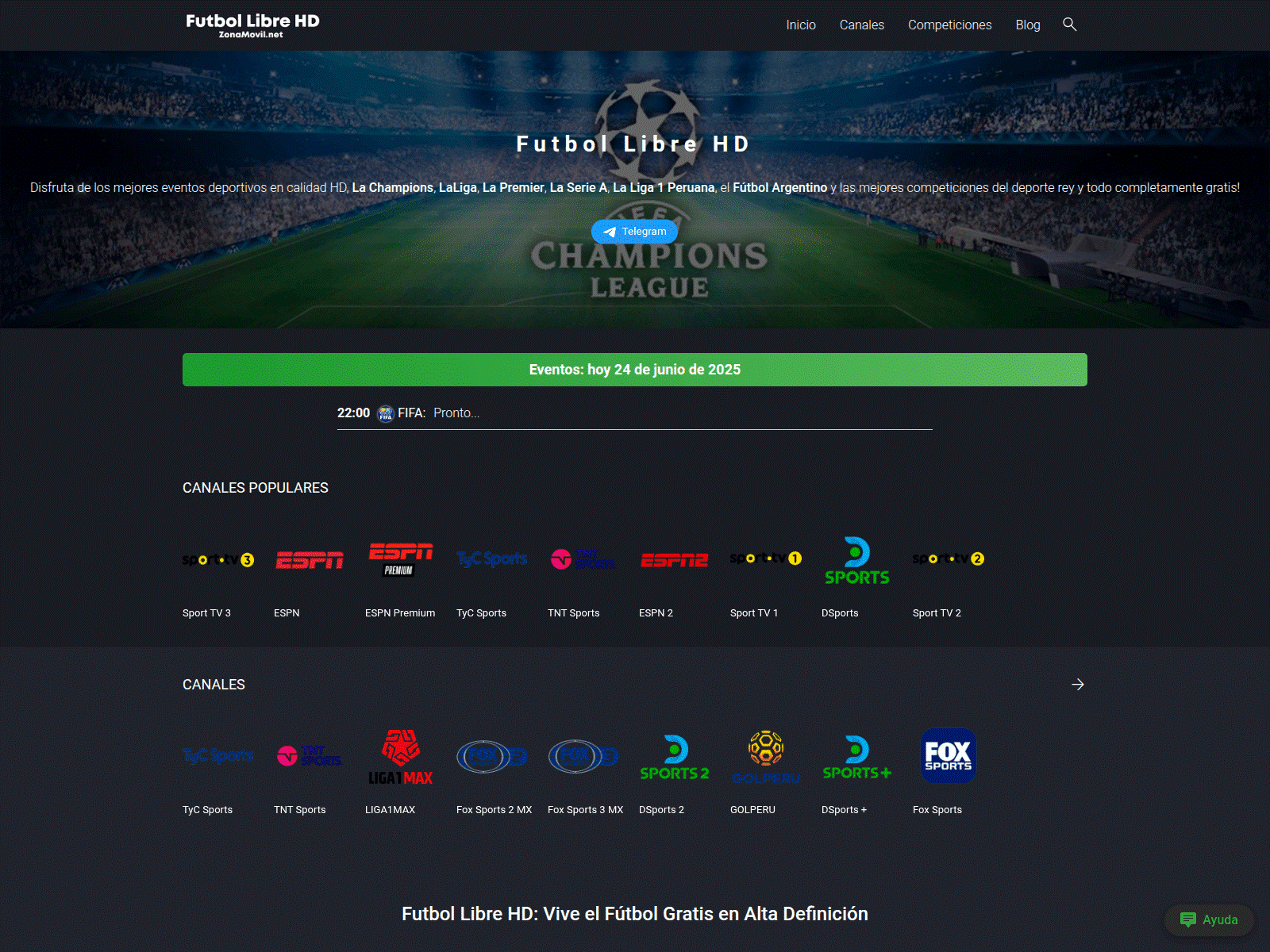This screenshot has width=1270, height=952.
Task: Click the ESPN 2 channel logo
Action: (x=675, y=559)
